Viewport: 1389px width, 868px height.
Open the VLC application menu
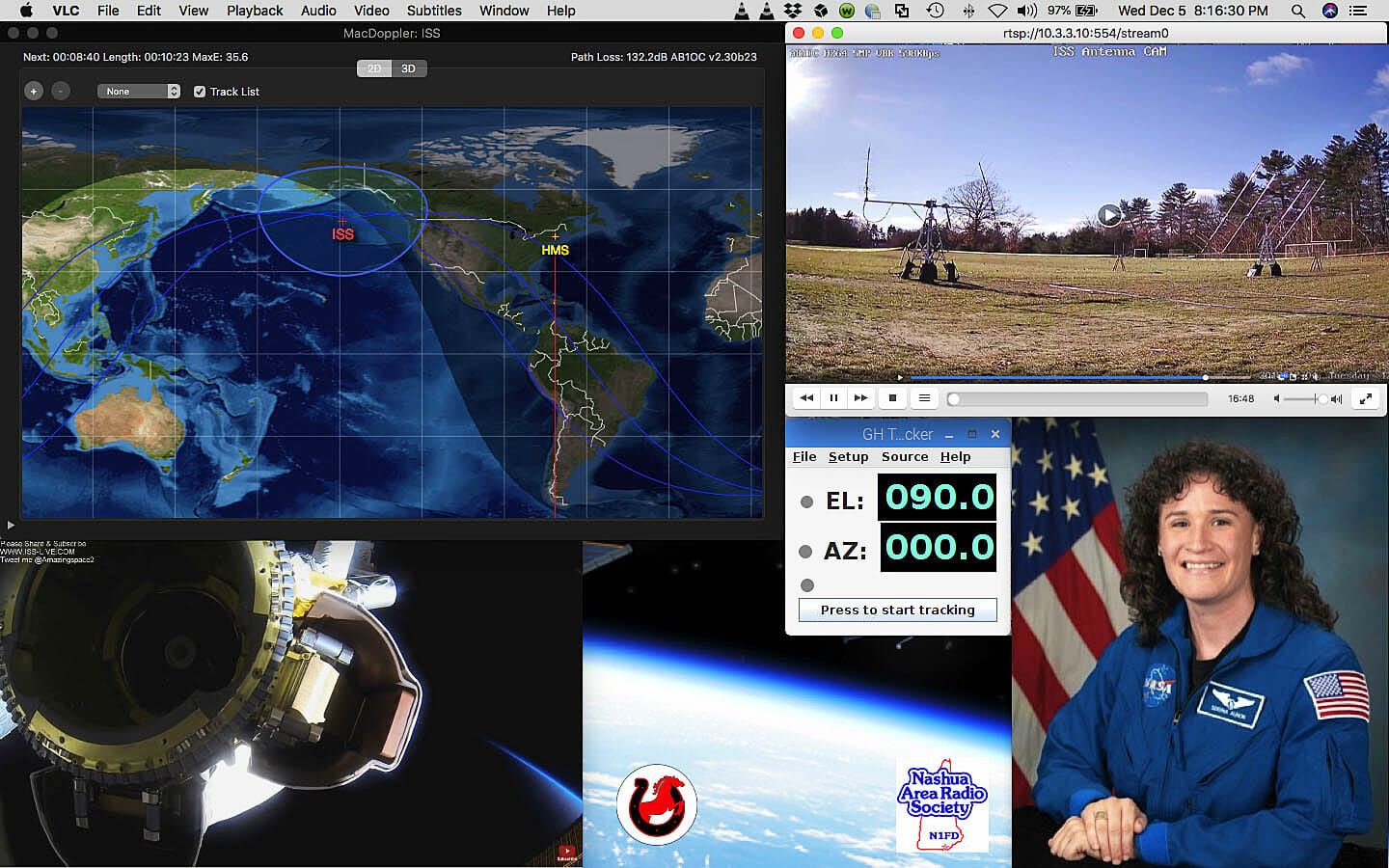[x=66, y=11]
